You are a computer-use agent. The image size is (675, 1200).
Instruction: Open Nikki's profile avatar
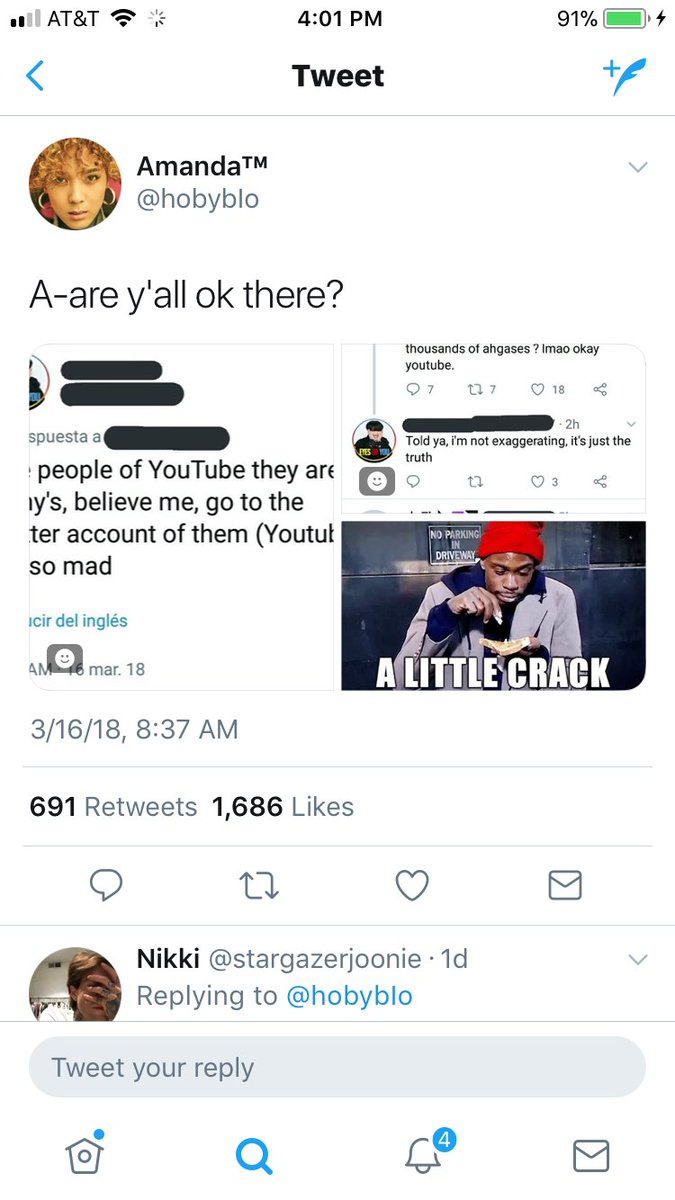pyautogui.click(x=75, y=984)
